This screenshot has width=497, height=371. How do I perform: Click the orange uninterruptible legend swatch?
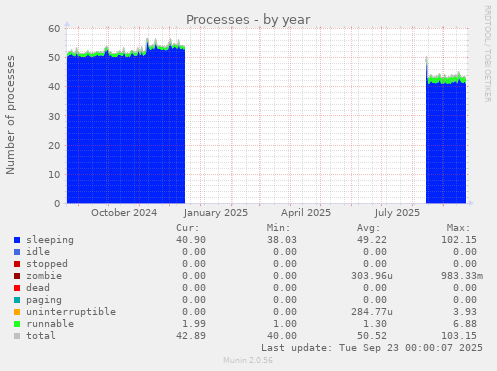17,312
